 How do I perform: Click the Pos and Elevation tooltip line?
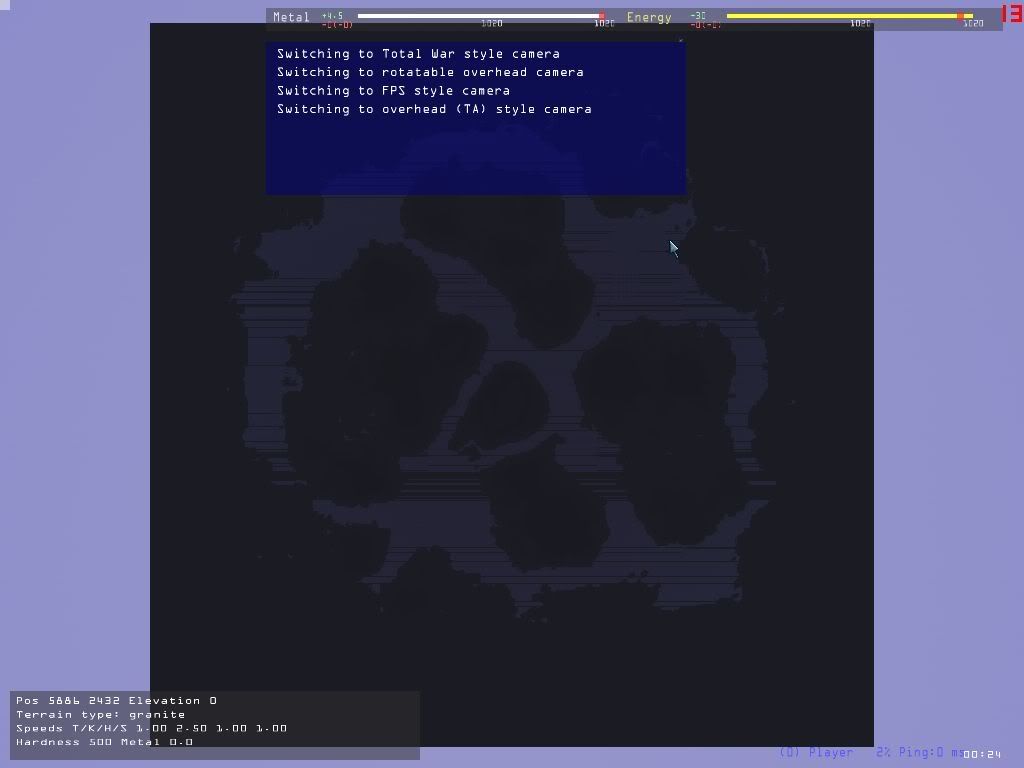coord(116,701)
